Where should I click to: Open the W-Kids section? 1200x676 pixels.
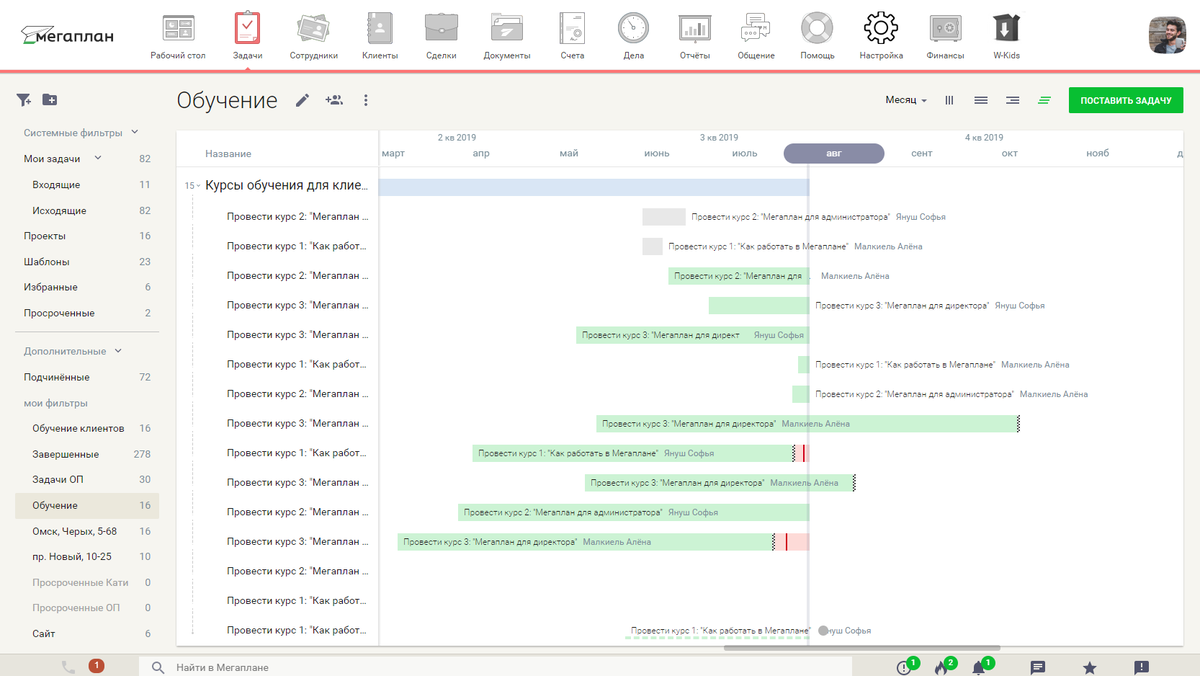[1006, 37]
